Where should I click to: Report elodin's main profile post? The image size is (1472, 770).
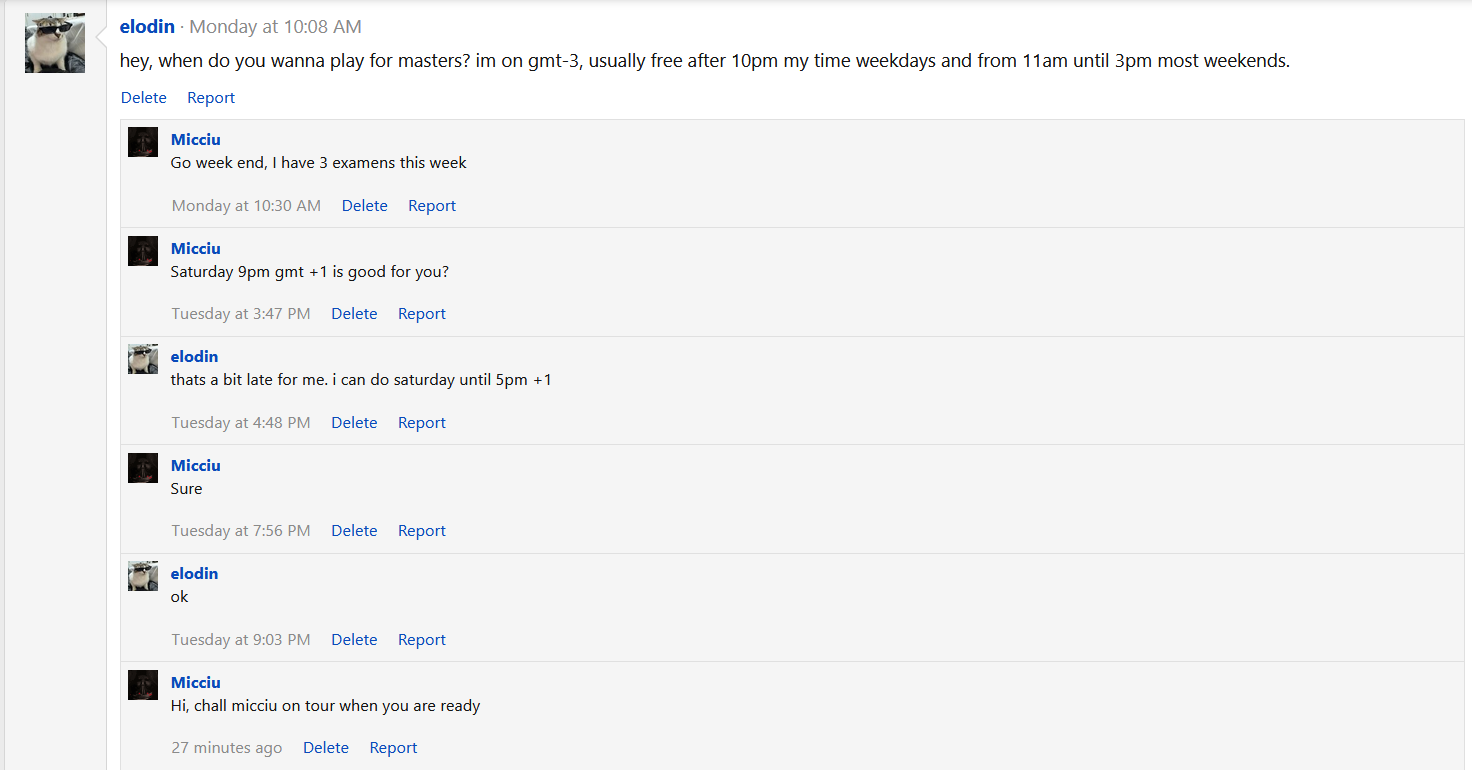click(x=211, y=98)
